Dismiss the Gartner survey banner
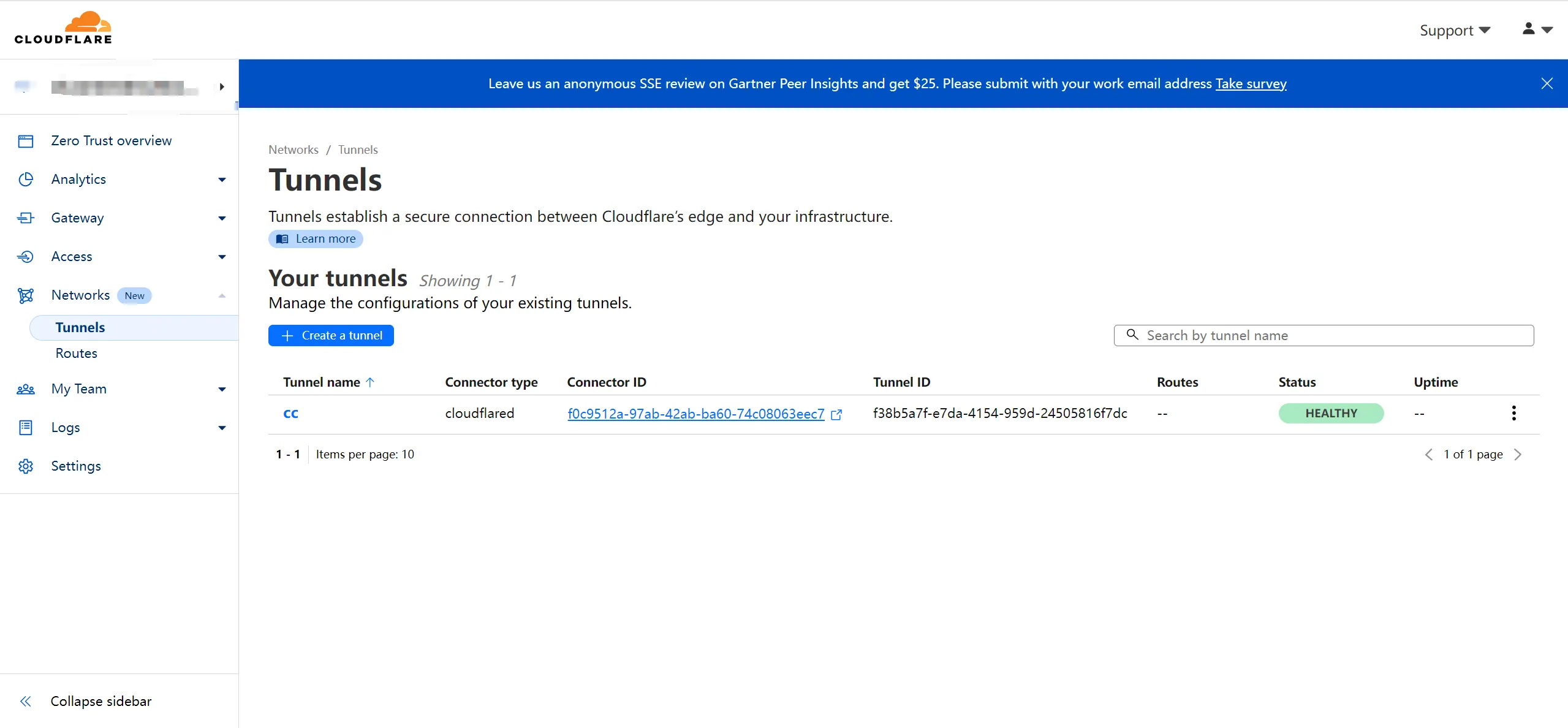This screenshot has height=728, width=1568. click(1547, 83)
